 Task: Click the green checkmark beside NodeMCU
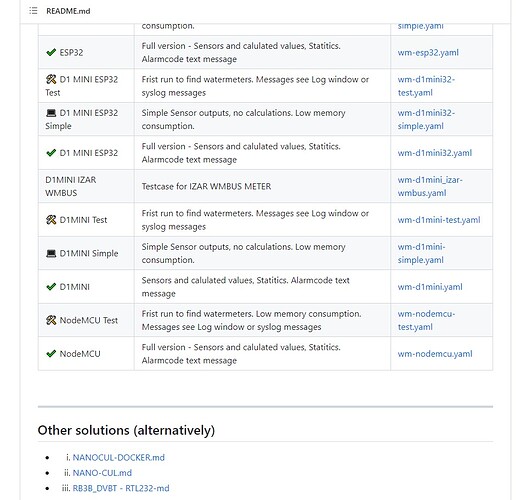coord(51,354)
